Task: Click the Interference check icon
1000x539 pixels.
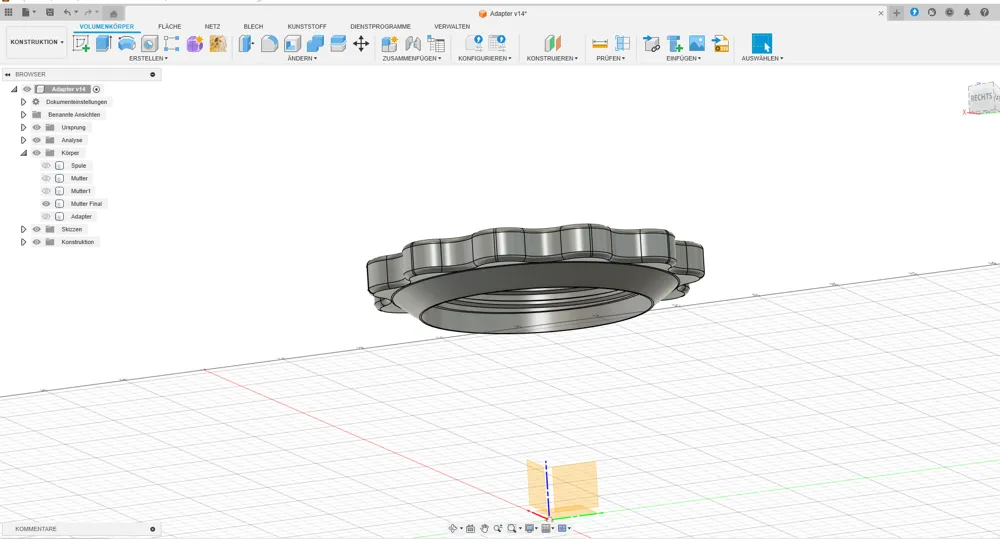Action: pyautogui.click(x=622, y=43)
